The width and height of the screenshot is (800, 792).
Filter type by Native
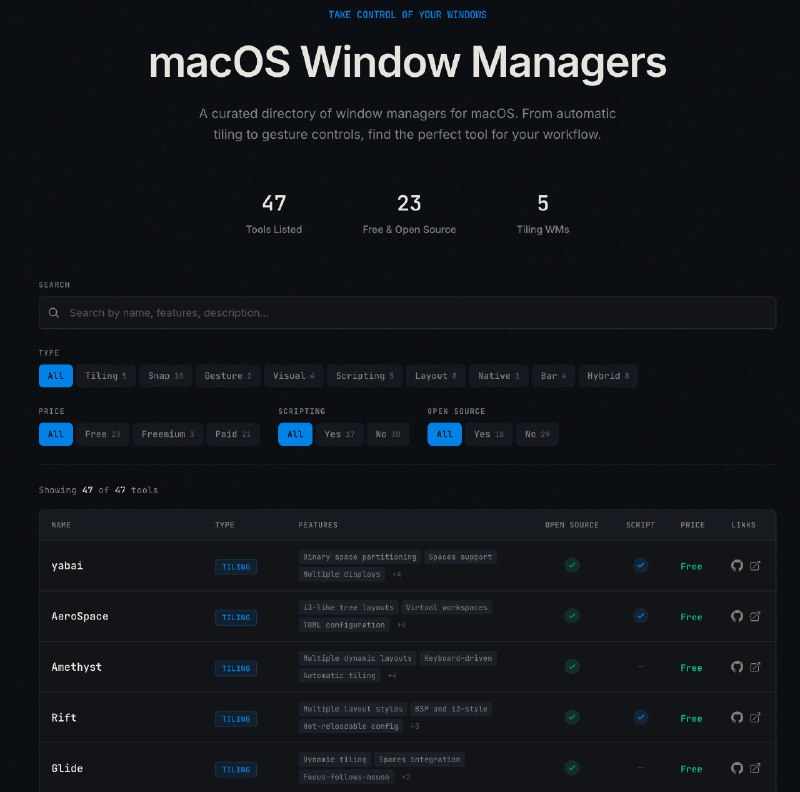click(498, 376)
